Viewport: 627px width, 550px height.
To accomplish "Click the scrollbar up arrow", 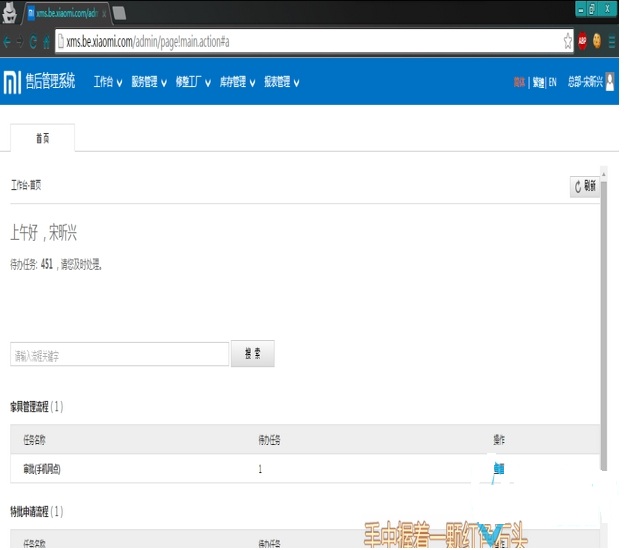I will [x=604, y=174].
